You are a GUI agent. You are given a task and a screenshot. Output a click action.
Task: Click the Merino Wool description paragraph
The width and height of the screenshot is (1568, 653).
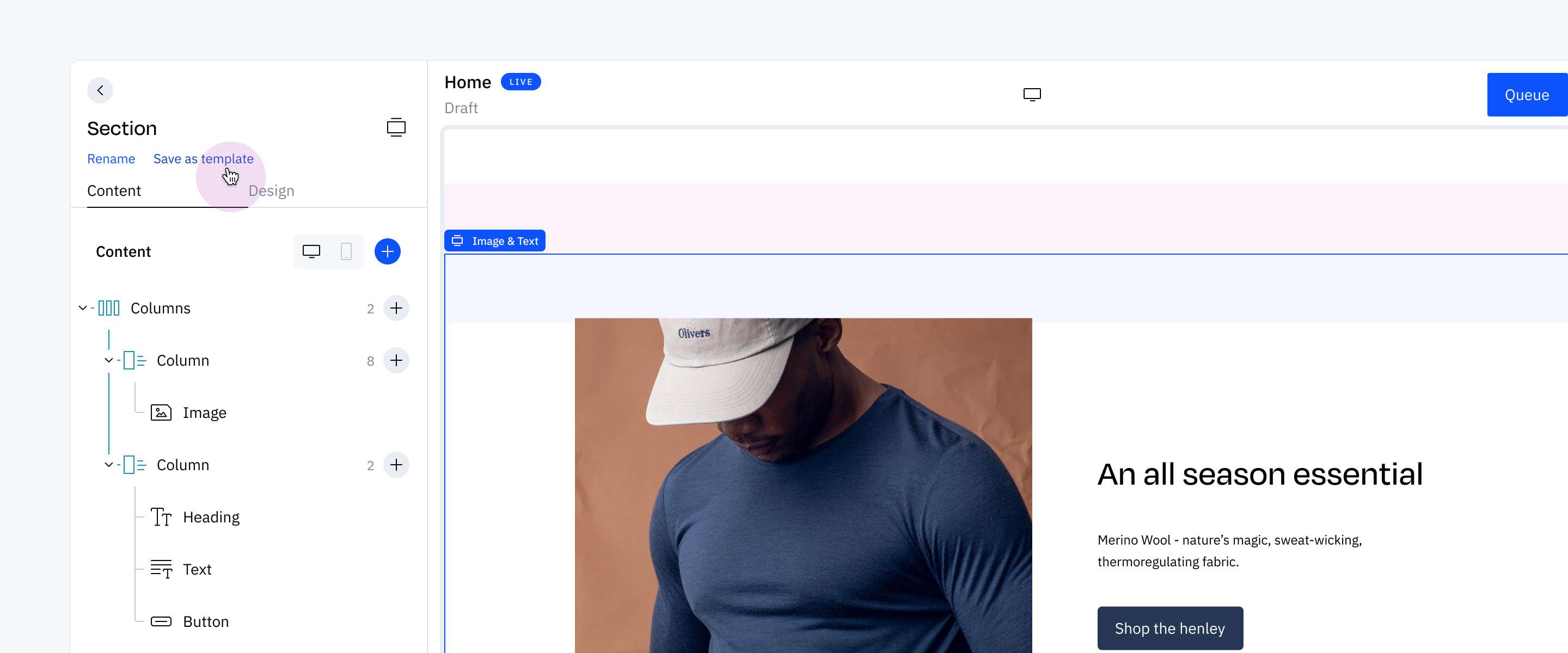pos(1229,550)
